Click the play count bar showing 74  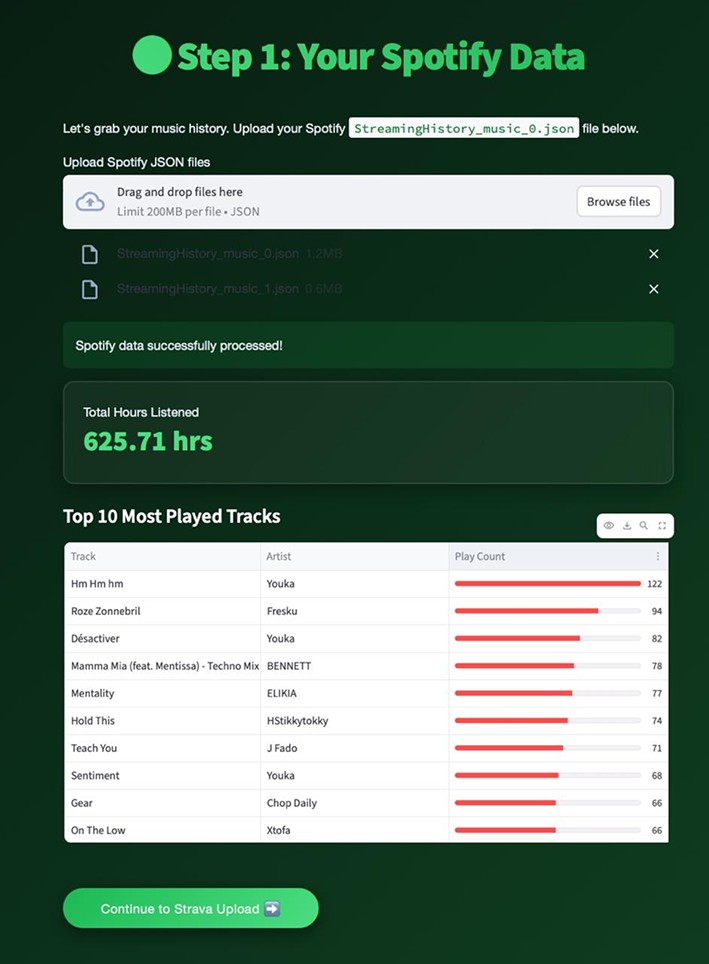[547, 721]
